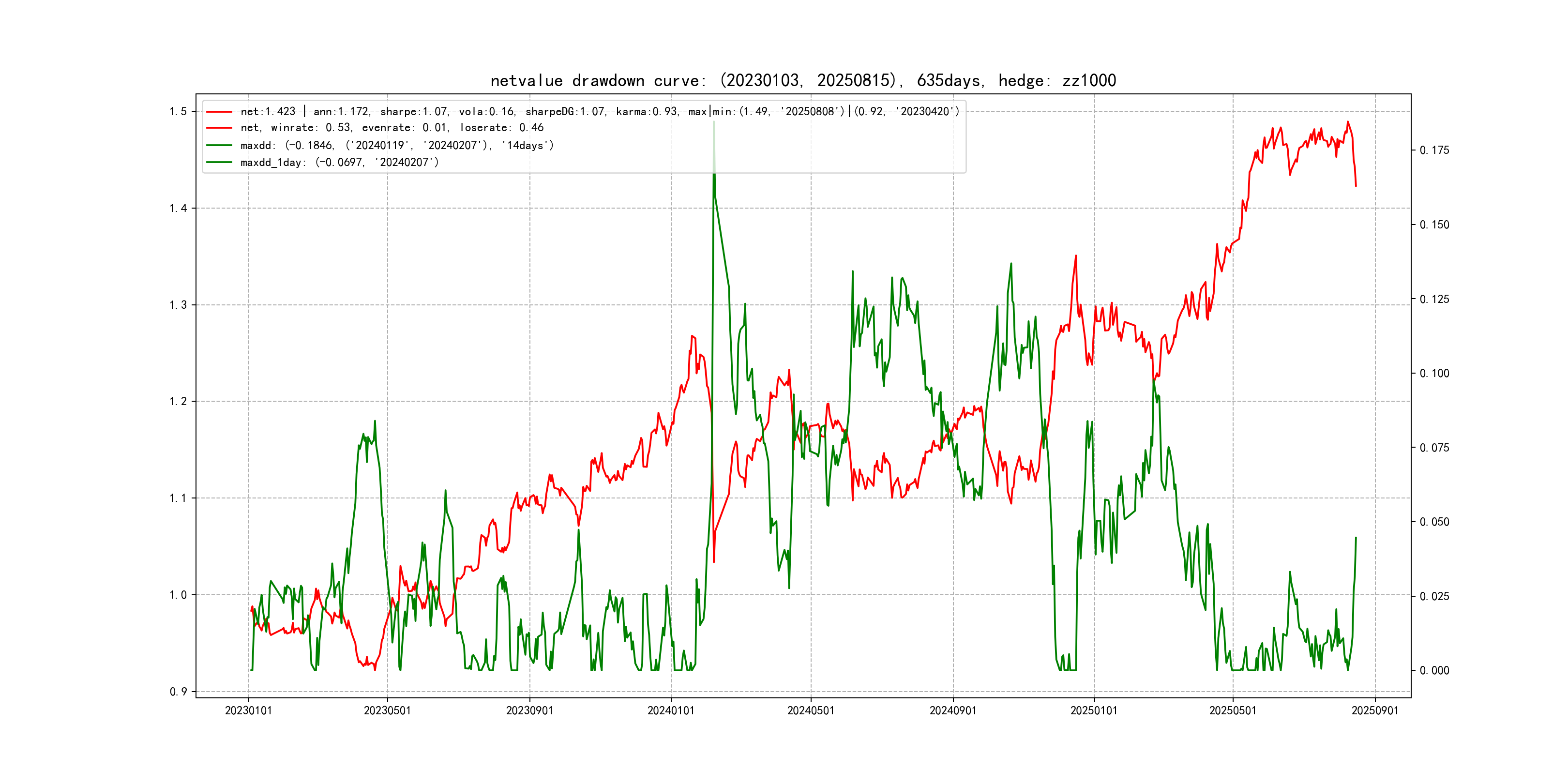Viewport: 1568px width, 784px height.
Task: Click the red swatch beside 'net, winrate'
Action: click(219, 128)
